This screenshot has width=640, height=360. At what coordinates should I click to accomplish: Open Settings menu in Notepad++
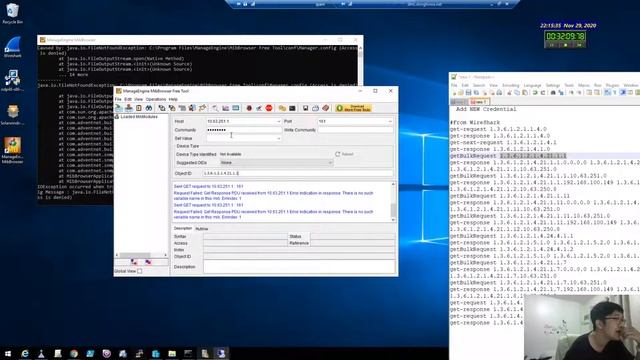point(553,85)
